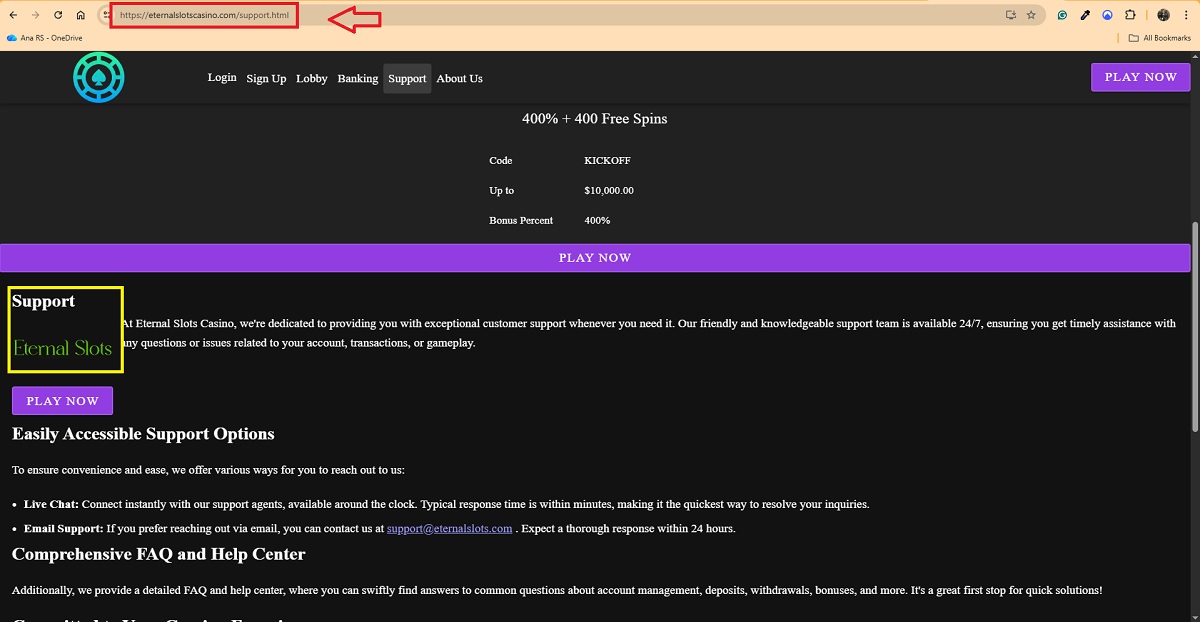Click the browser back arrow
Image resolution: width=1200 pixels, height=622 pixels.
tap(12, 15)
